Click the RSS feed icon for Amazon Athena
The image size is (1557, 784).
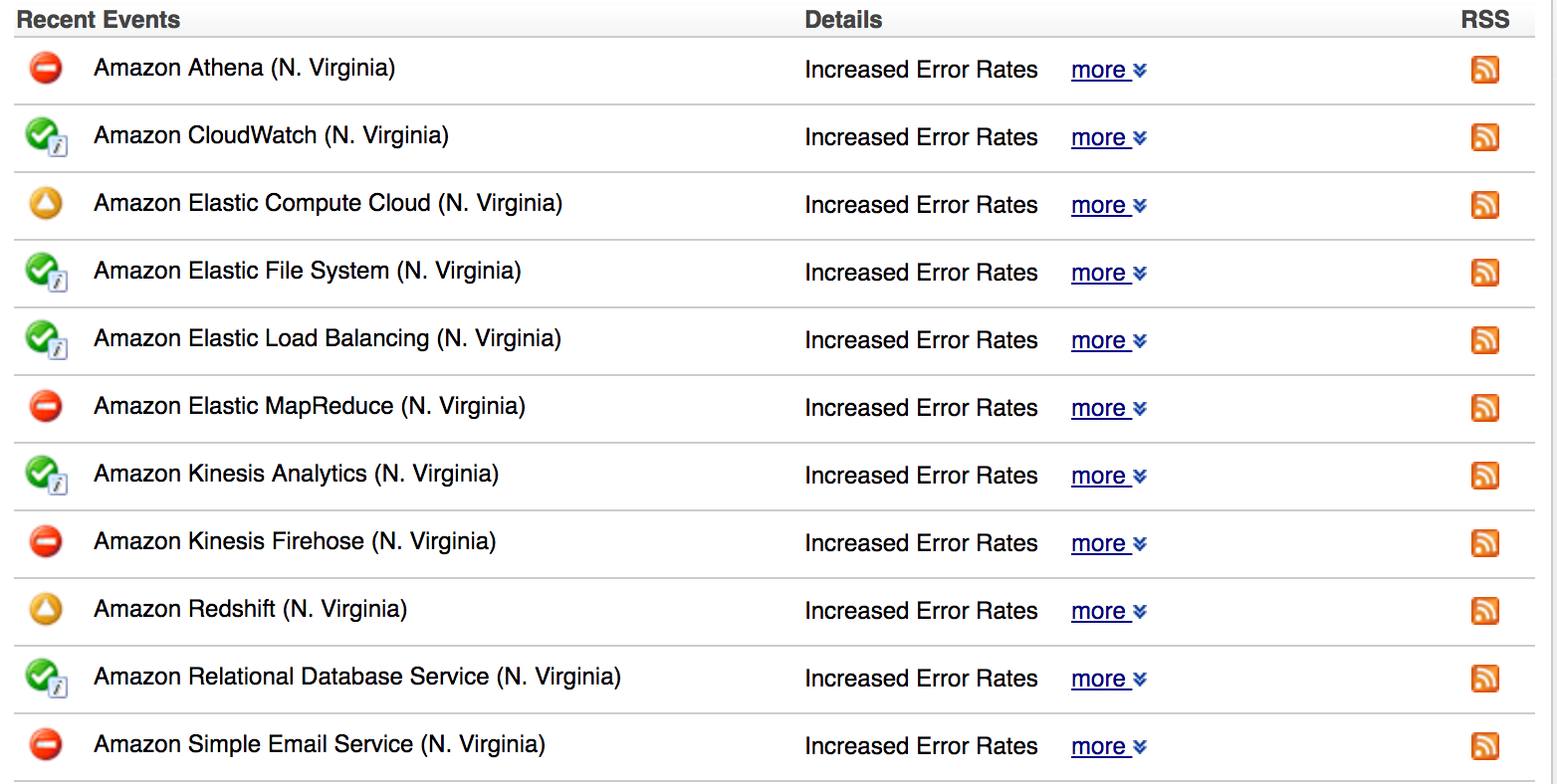(x=1484, y=70)
